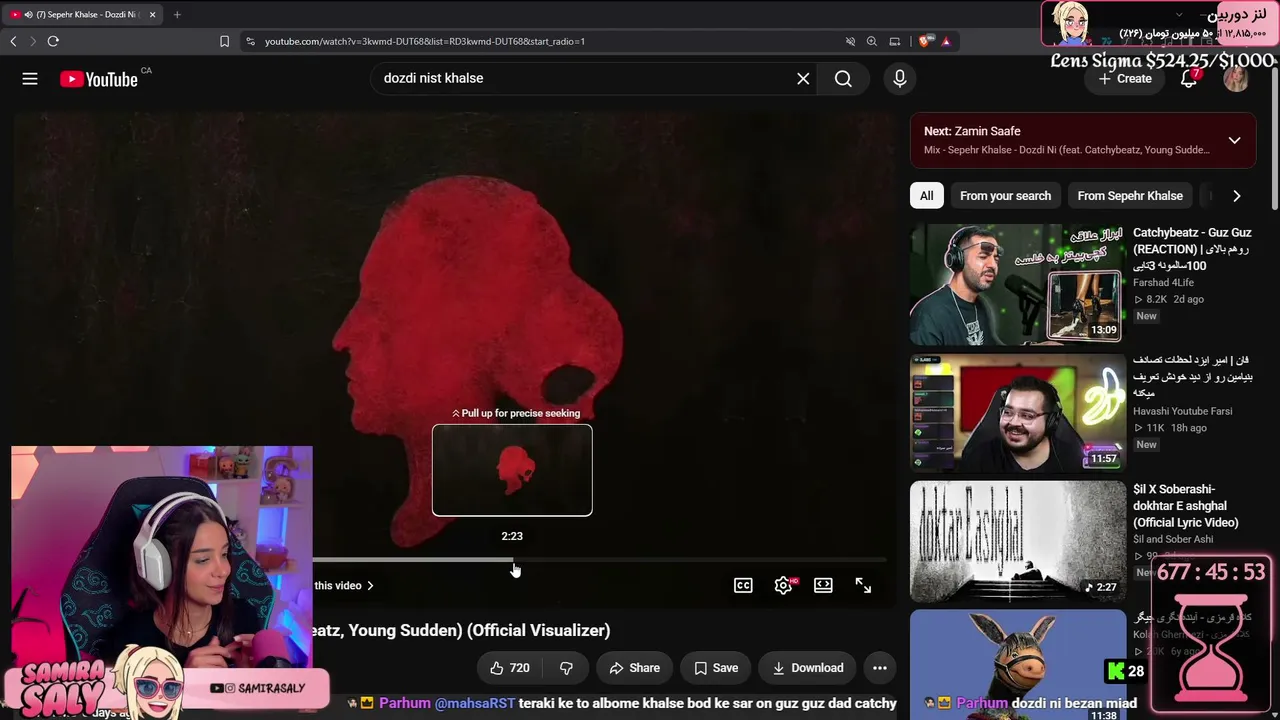The height and width of the screenshot is (720, 1280).
Task: Click the crossed-out eye icon in address bar
Action: pos(850,41)
